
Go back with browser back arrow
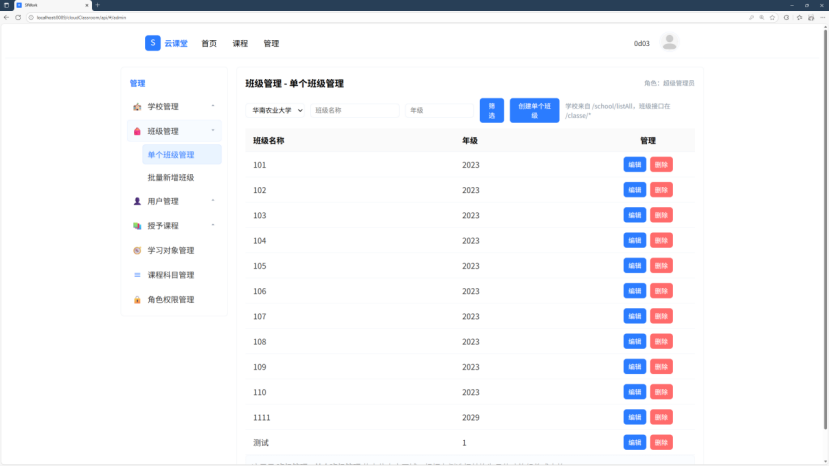pyautogui.click(x=6, y=17)
